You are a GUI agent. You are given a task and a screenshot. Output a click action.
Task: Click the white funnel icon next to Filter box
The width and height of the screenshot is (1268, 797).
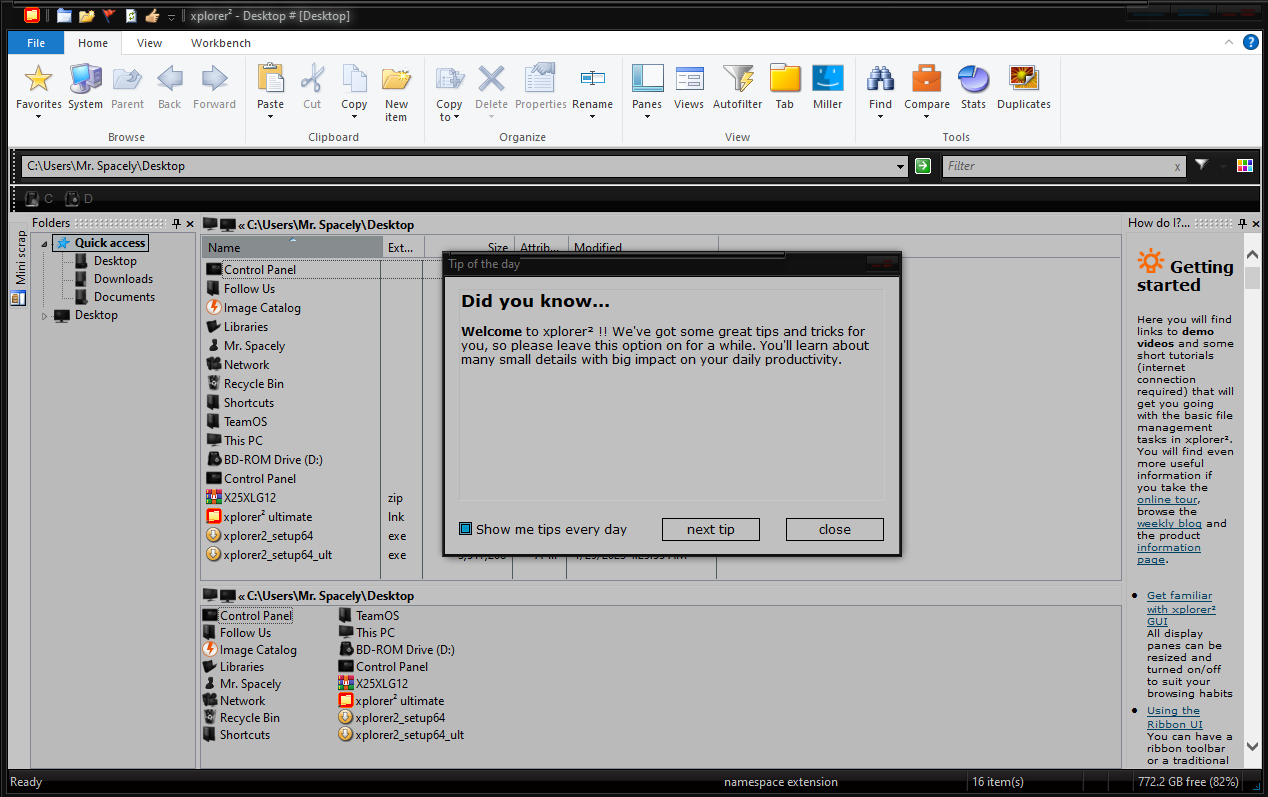click(1202, 166)
